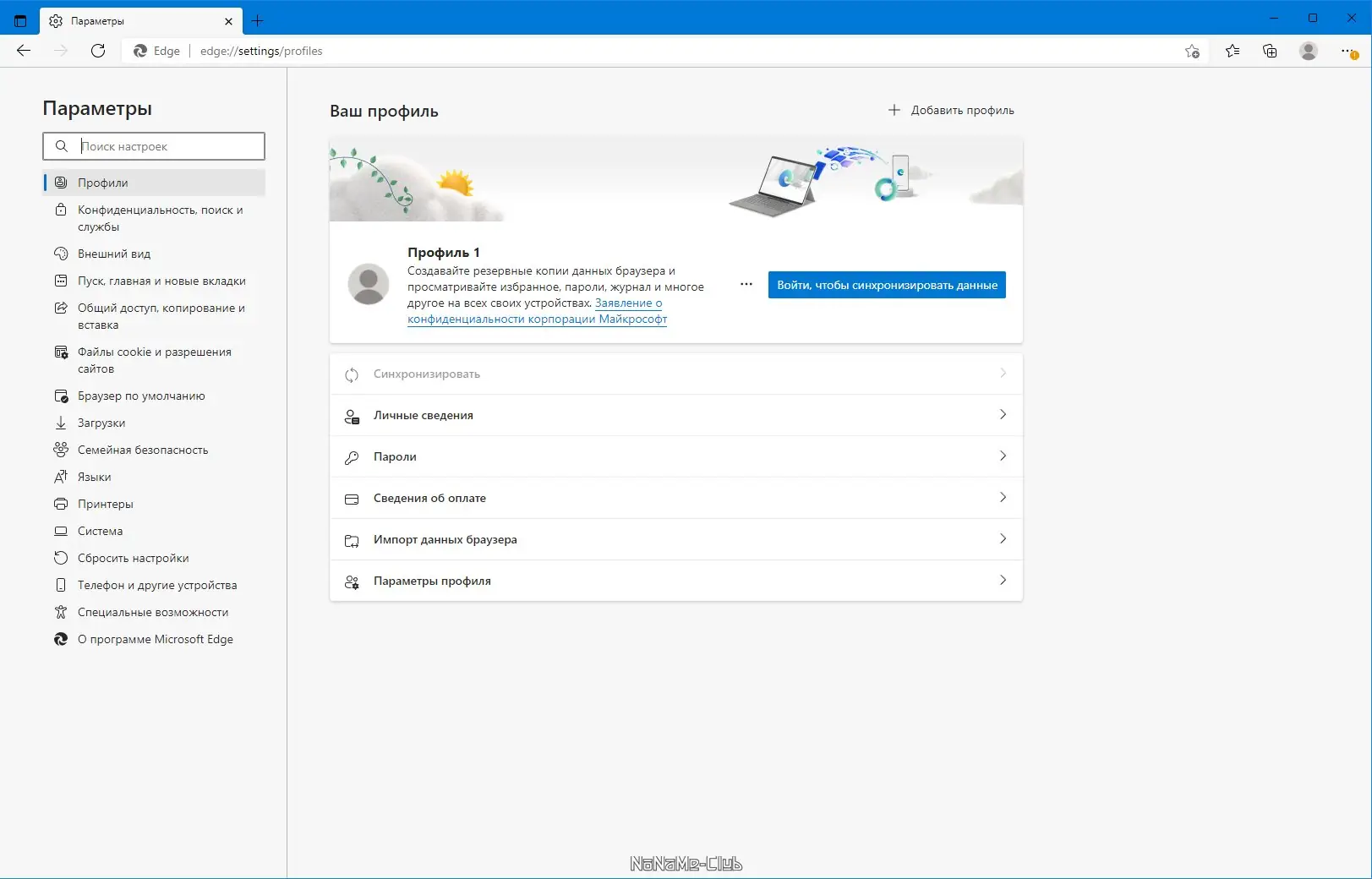1372x879 pixels.
Task: Expand the Пароли row chevron
Action: (1003, 456)
